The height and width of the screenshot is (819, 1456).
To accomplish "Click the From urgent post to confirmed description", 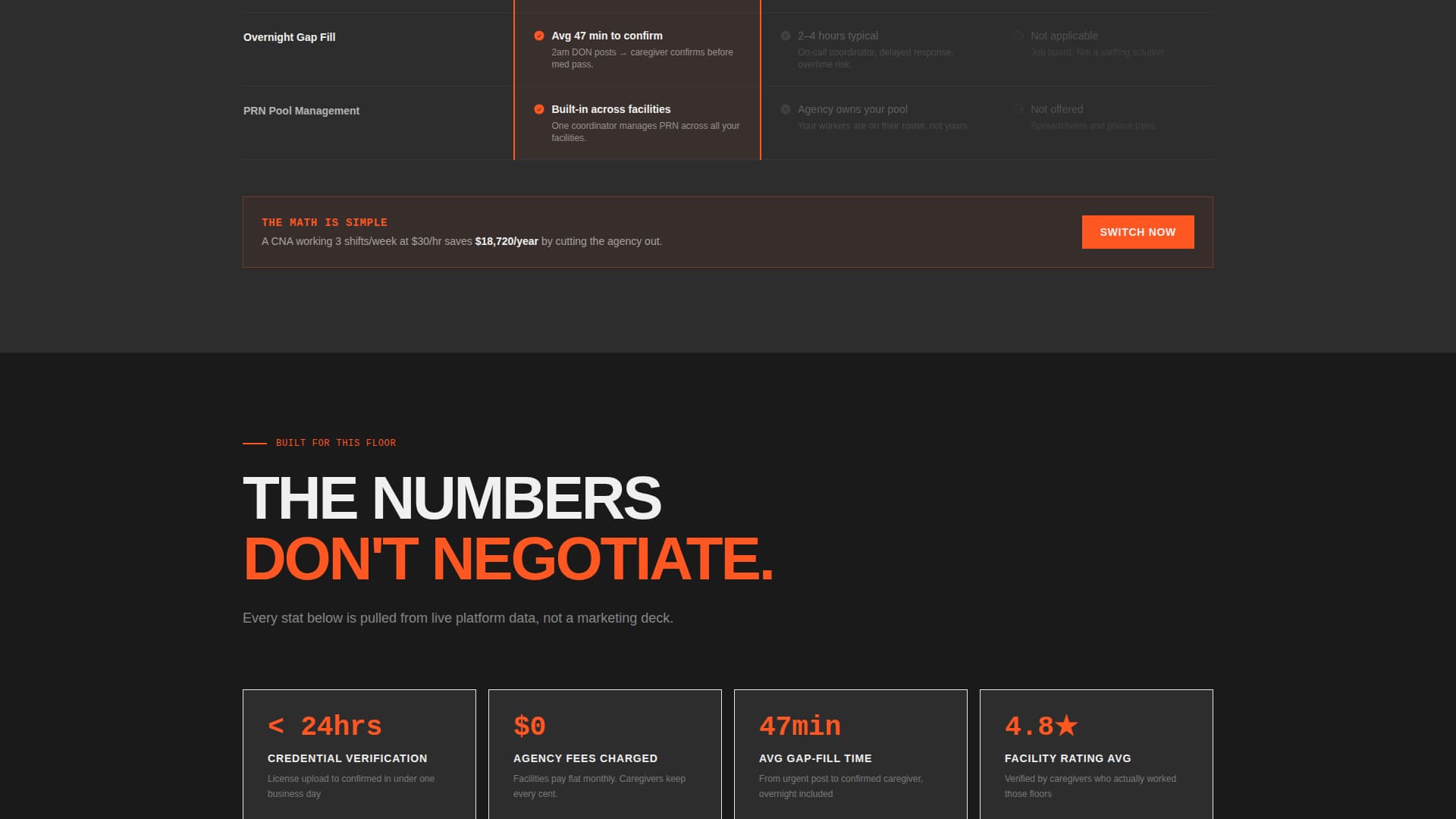I will pos(841,786).
